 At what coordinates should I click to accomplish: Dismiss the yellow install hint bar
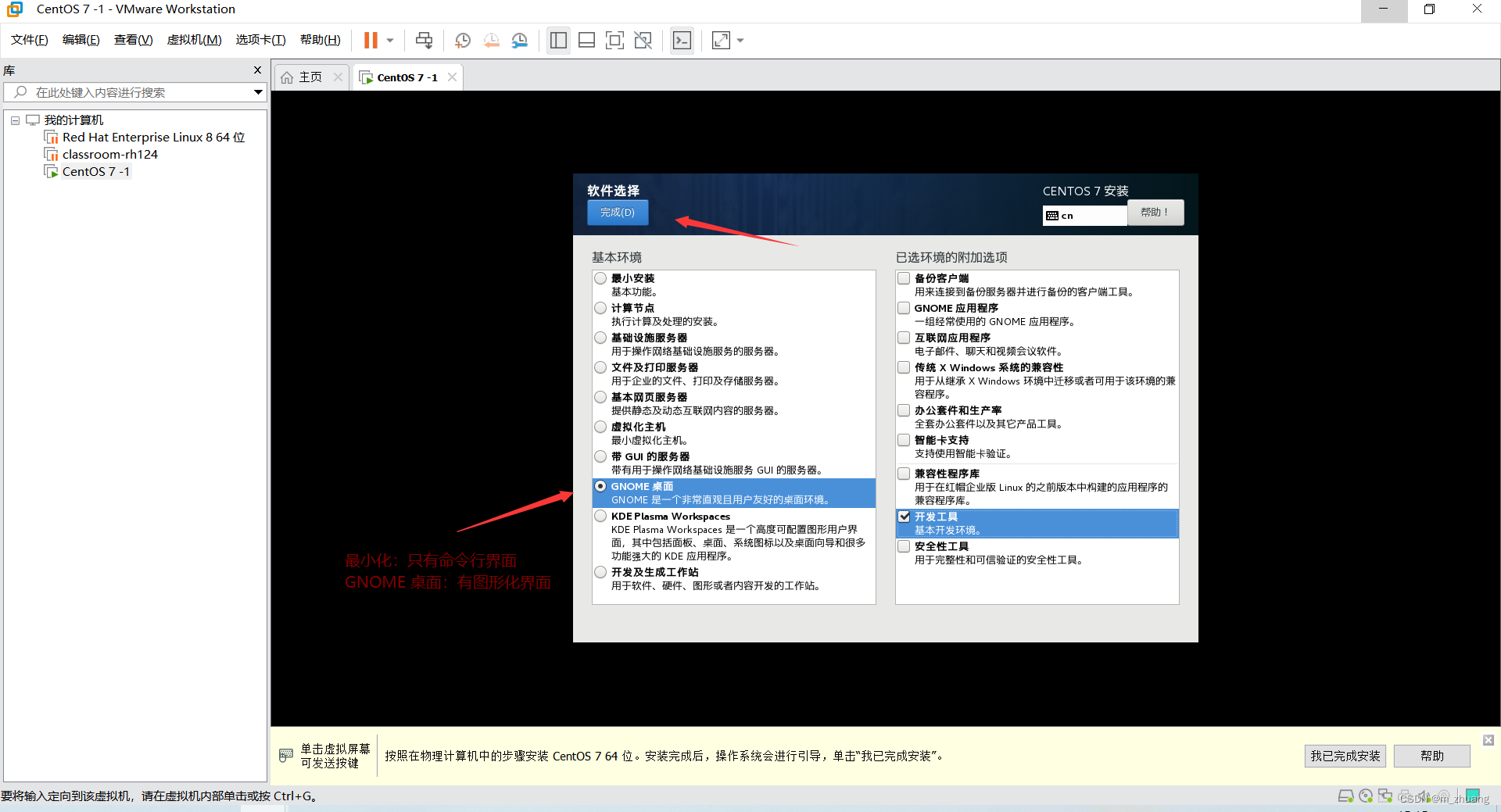(1488, 740)
